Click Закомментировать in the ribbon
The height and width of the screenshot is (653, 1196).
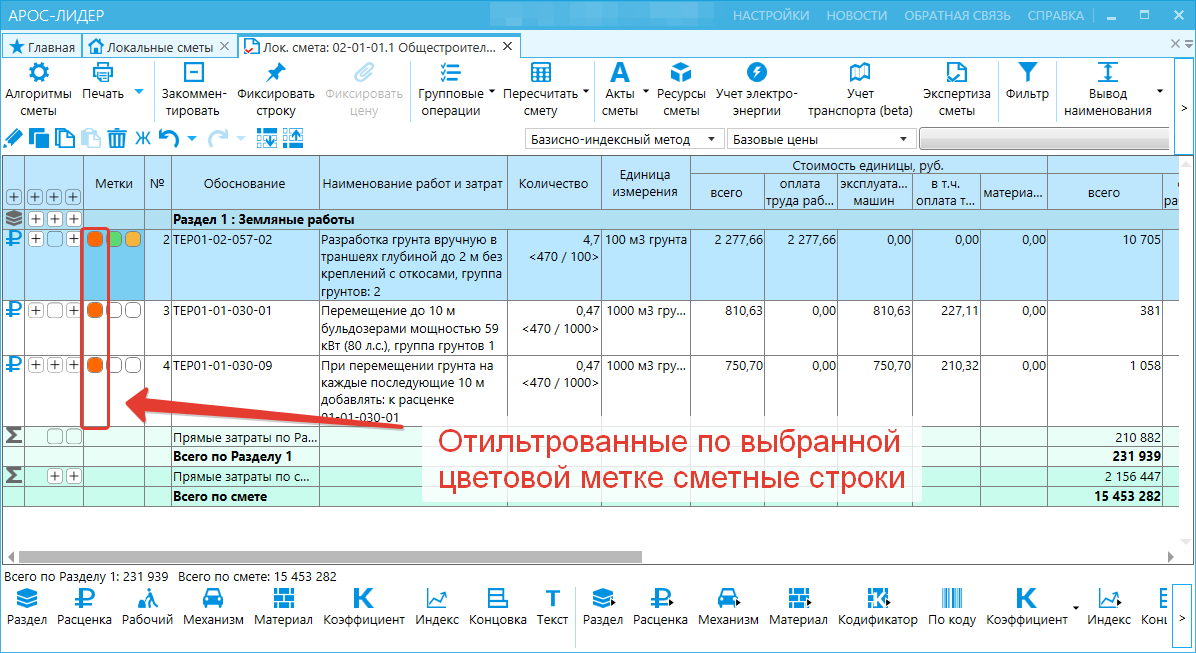coord(194,90)
